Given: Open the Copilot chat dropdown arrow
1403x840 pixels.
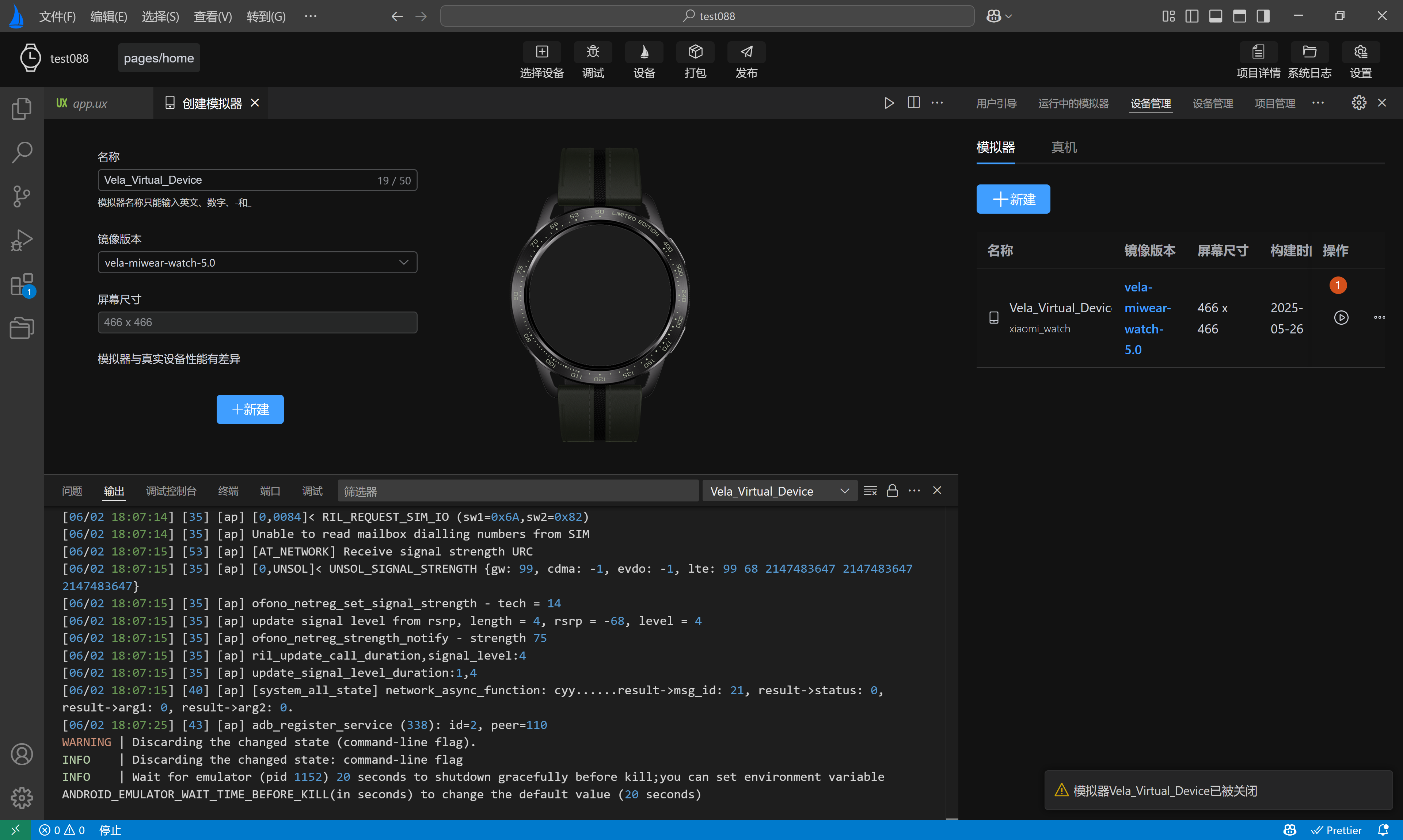Looking at the screenshot, I should (x=1008, y=16).
